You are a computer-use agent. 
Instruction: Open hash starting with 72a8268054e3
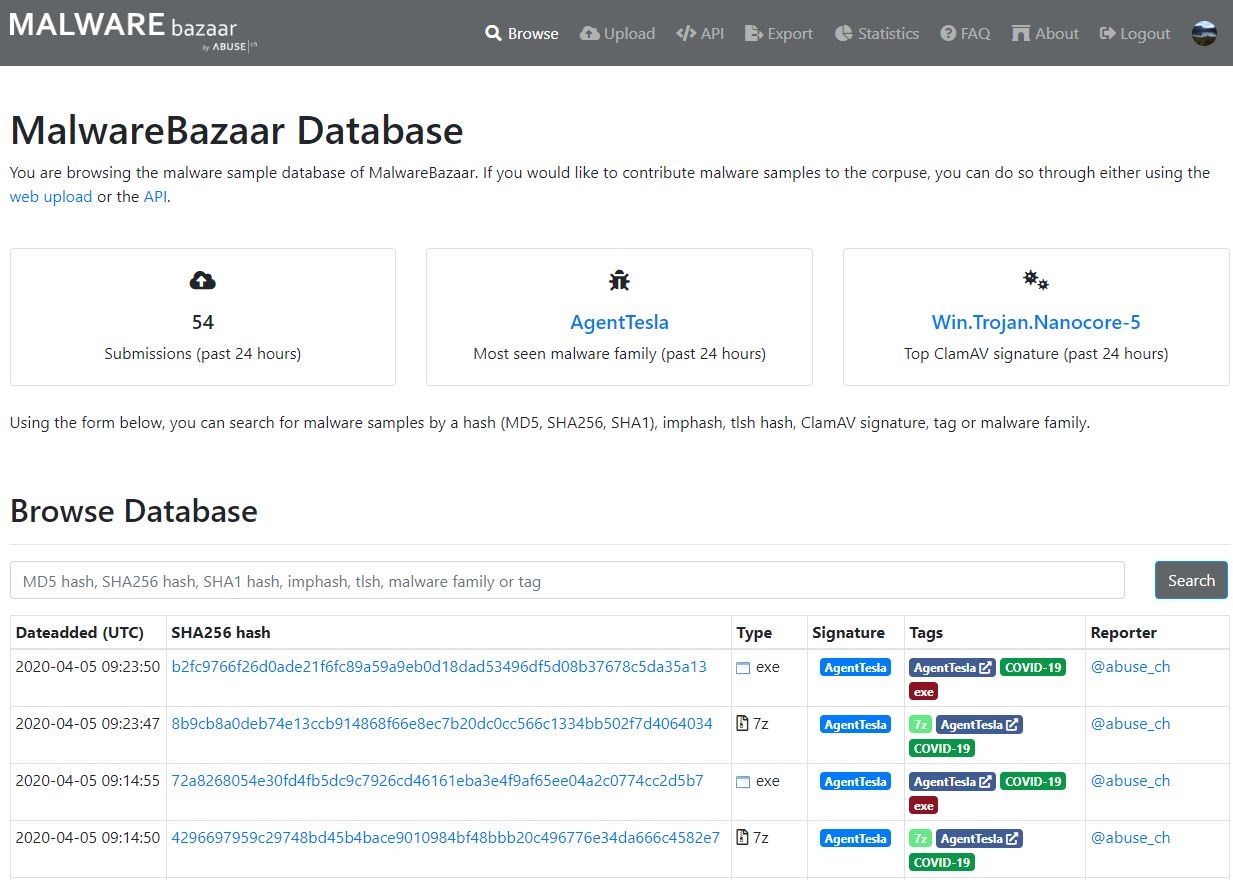point(437,780)
